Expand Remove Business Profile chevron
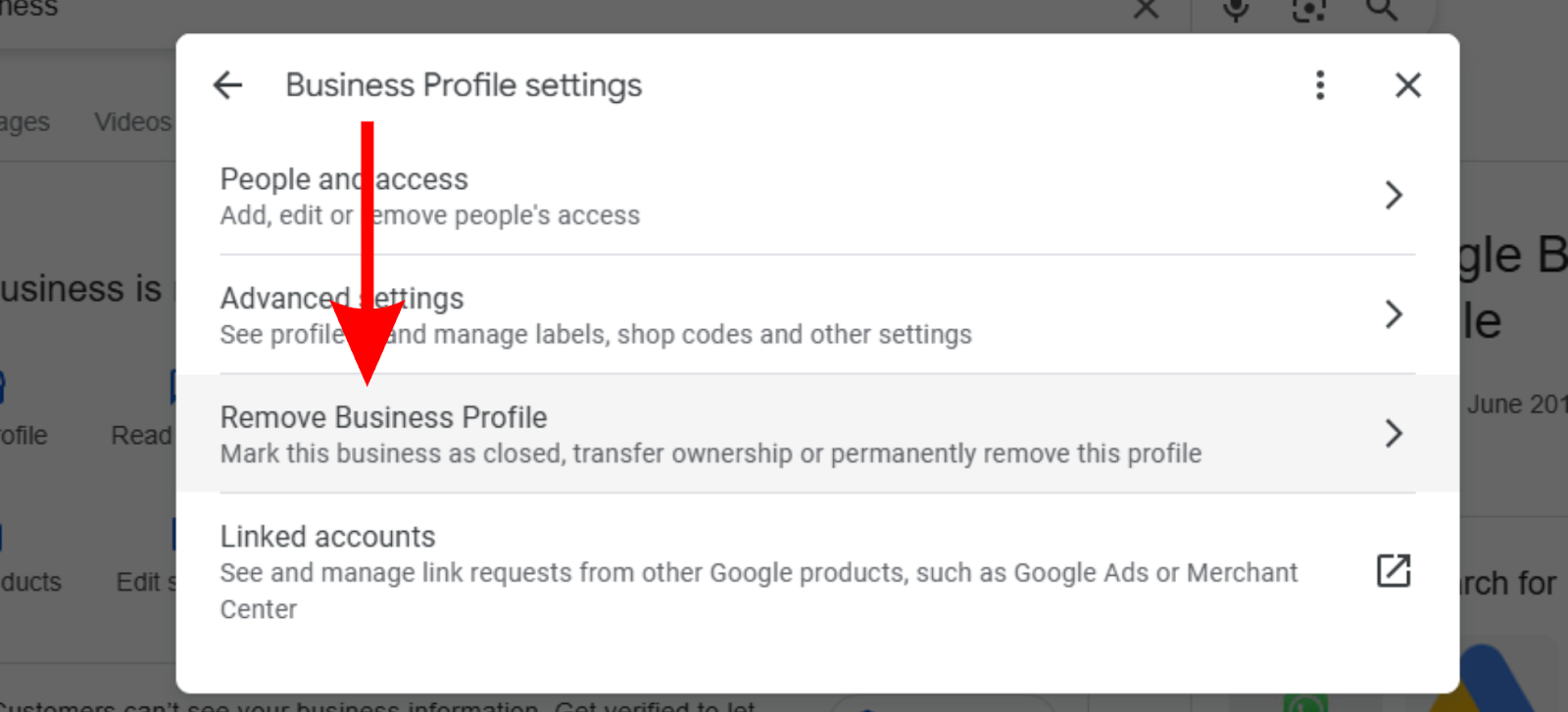 1394,433
